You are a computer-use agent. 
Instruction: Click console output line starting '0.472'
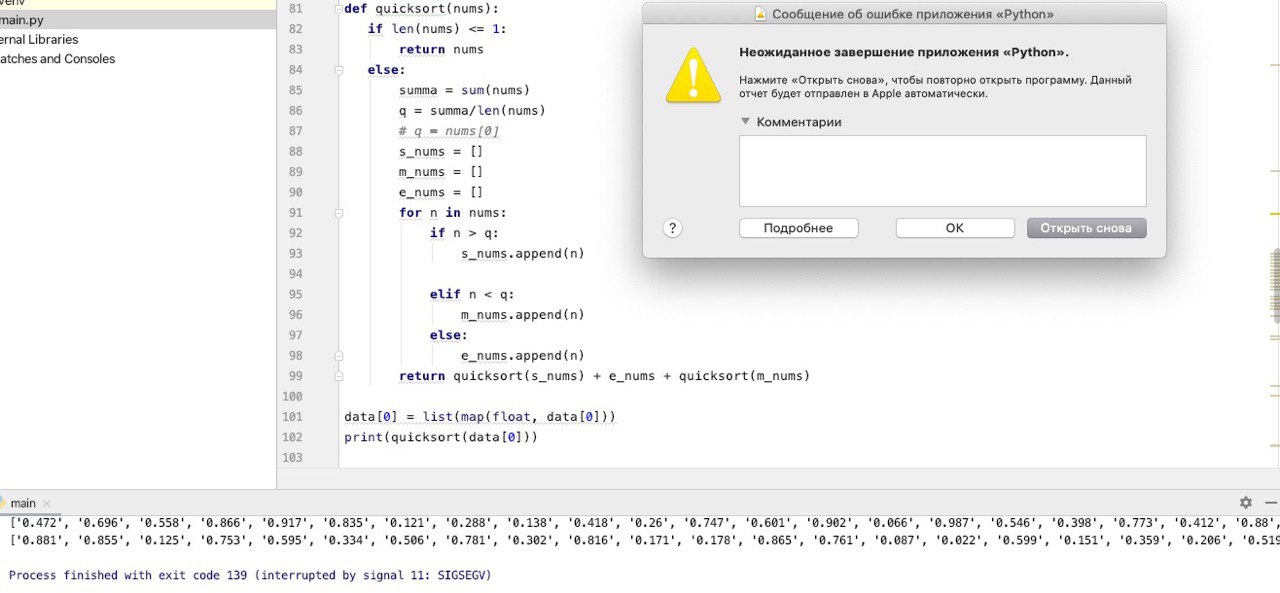pyautogui.click(x=644, y=522)
